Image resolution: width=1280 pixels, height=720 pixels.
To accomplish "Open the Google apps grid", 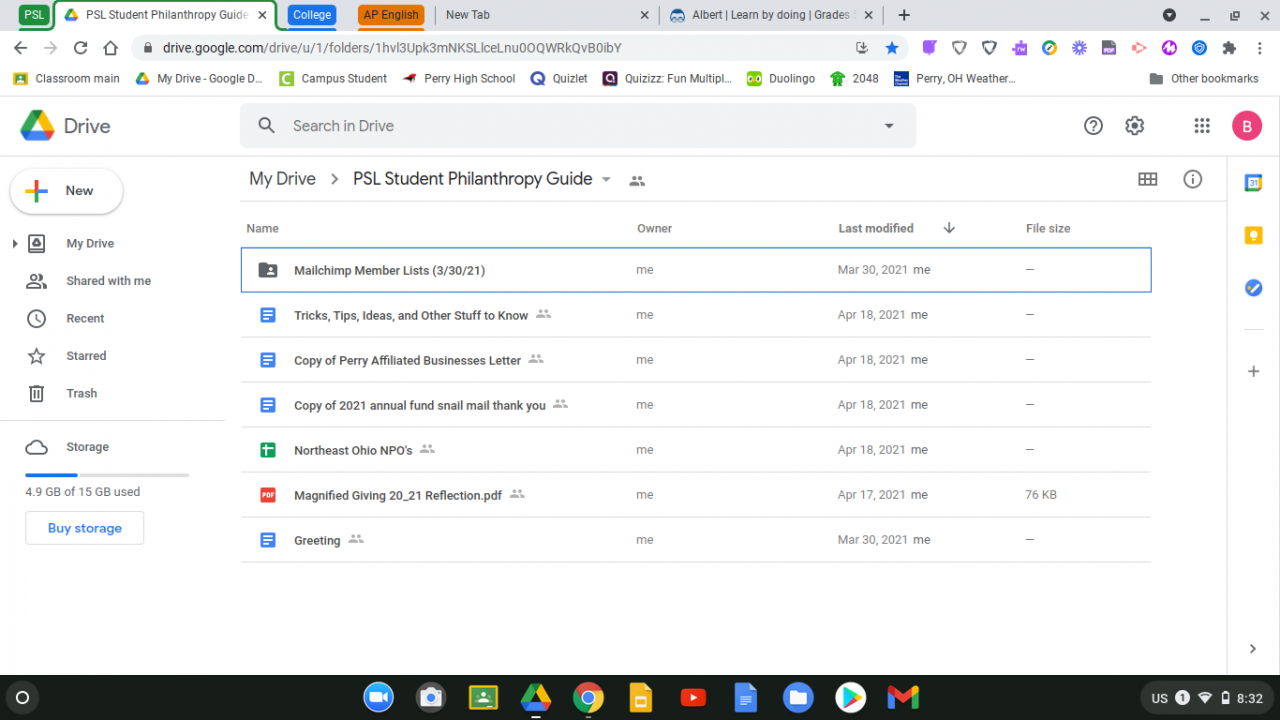I will click(x=1202, y=126).
